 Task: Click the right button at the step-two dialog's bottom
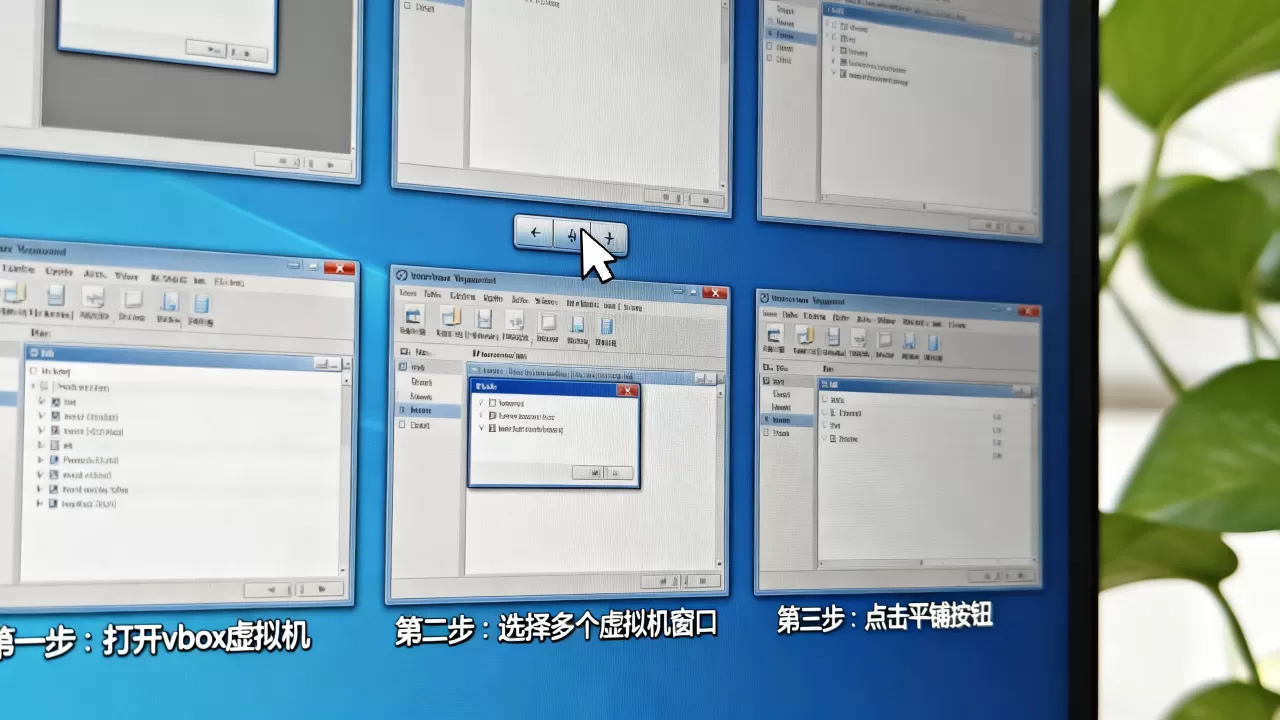click(619, 473)
